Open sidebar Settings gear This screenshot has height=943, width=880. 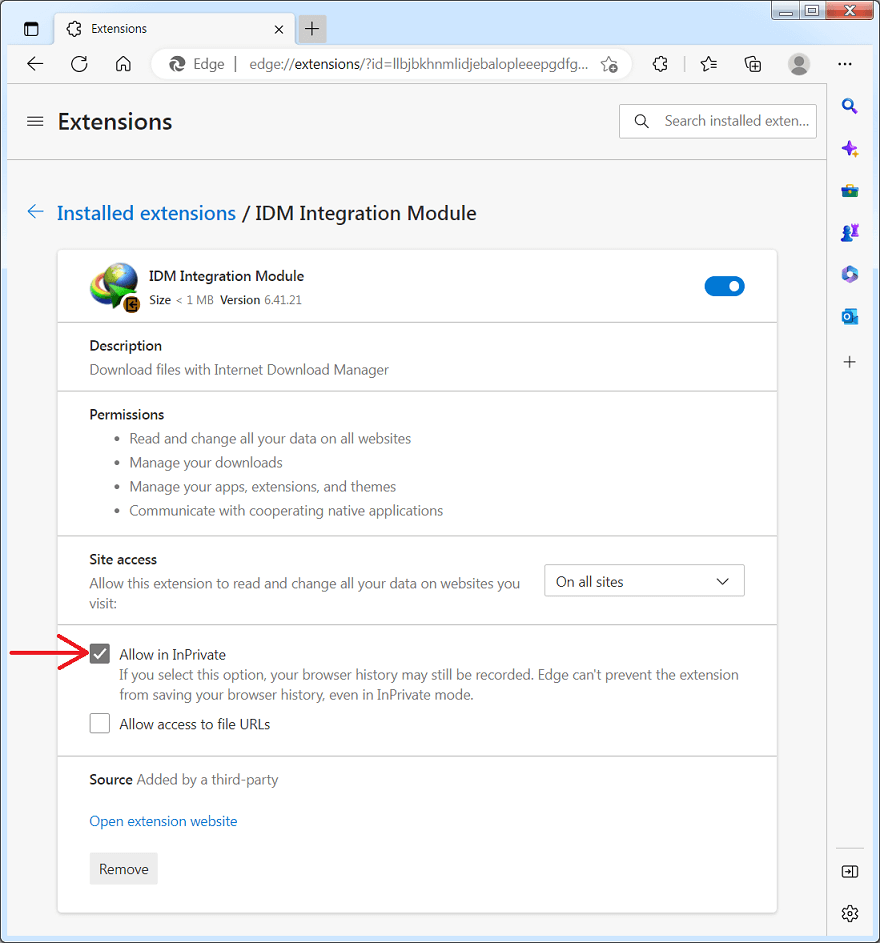tap(849, 913)
